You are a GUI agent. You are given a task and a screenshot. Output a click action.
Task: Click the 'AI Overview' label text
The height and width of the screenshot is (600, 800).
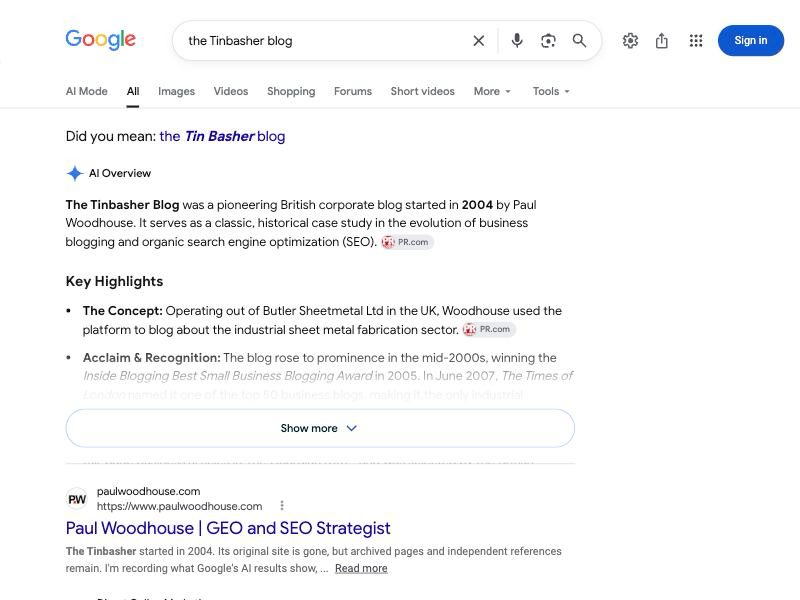(x=120, y=173)
